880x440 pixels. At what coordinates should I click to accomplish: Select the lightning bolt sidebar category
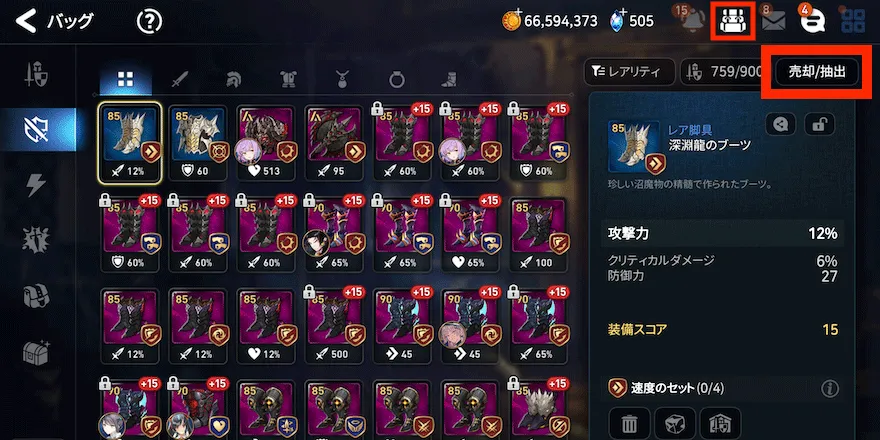pos(36,185)
